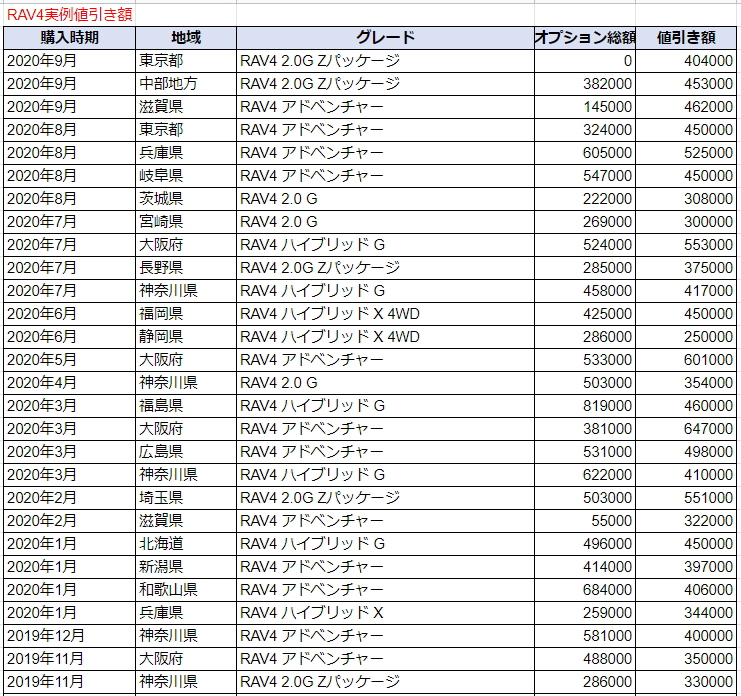Select discount value 300000
The width and height of the screenshot is (741, 696).
pyautogui.click(x=686, y=222)
